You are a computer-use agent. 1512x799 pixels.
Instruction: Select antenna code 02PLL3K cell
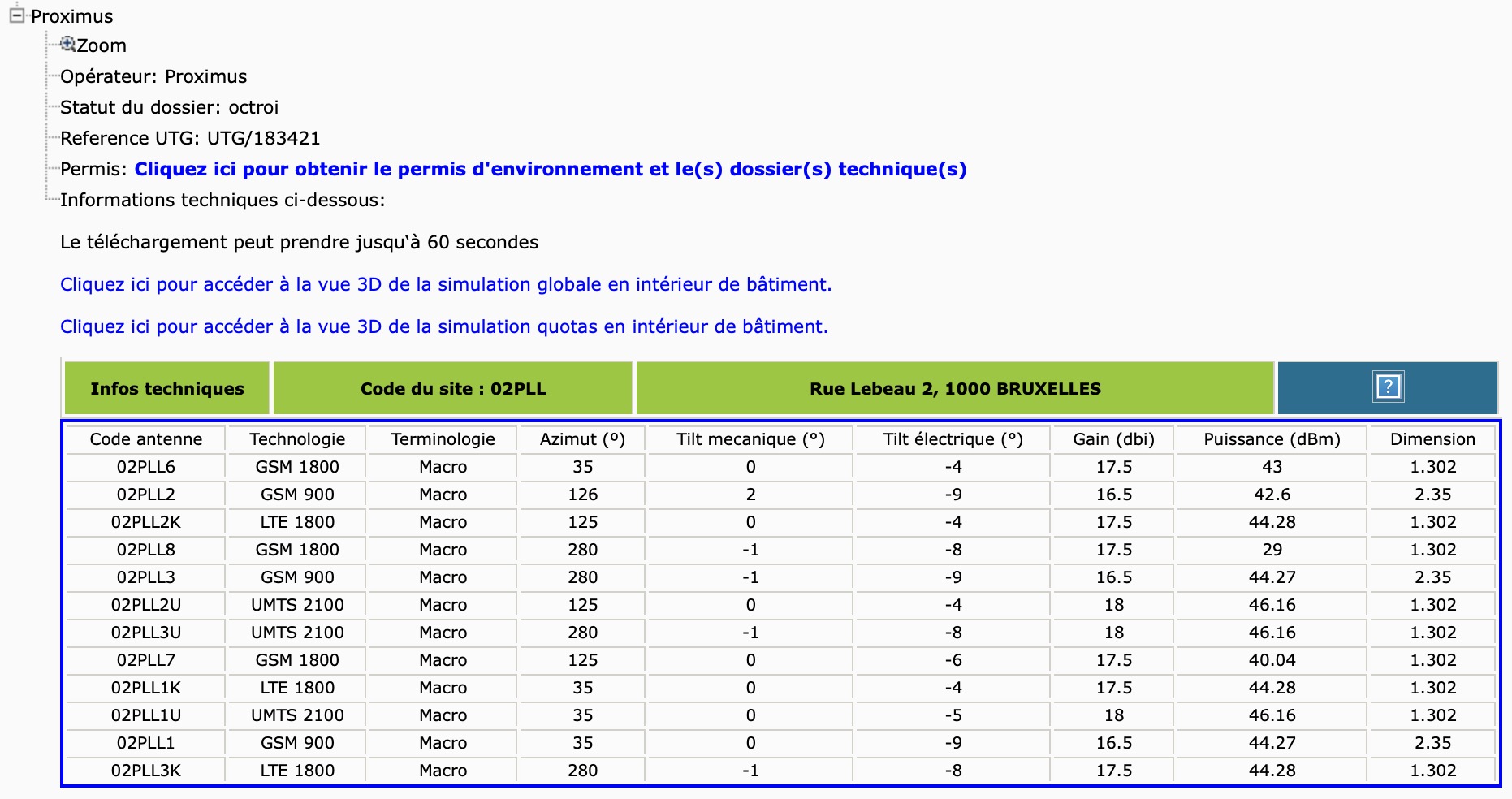146,771
